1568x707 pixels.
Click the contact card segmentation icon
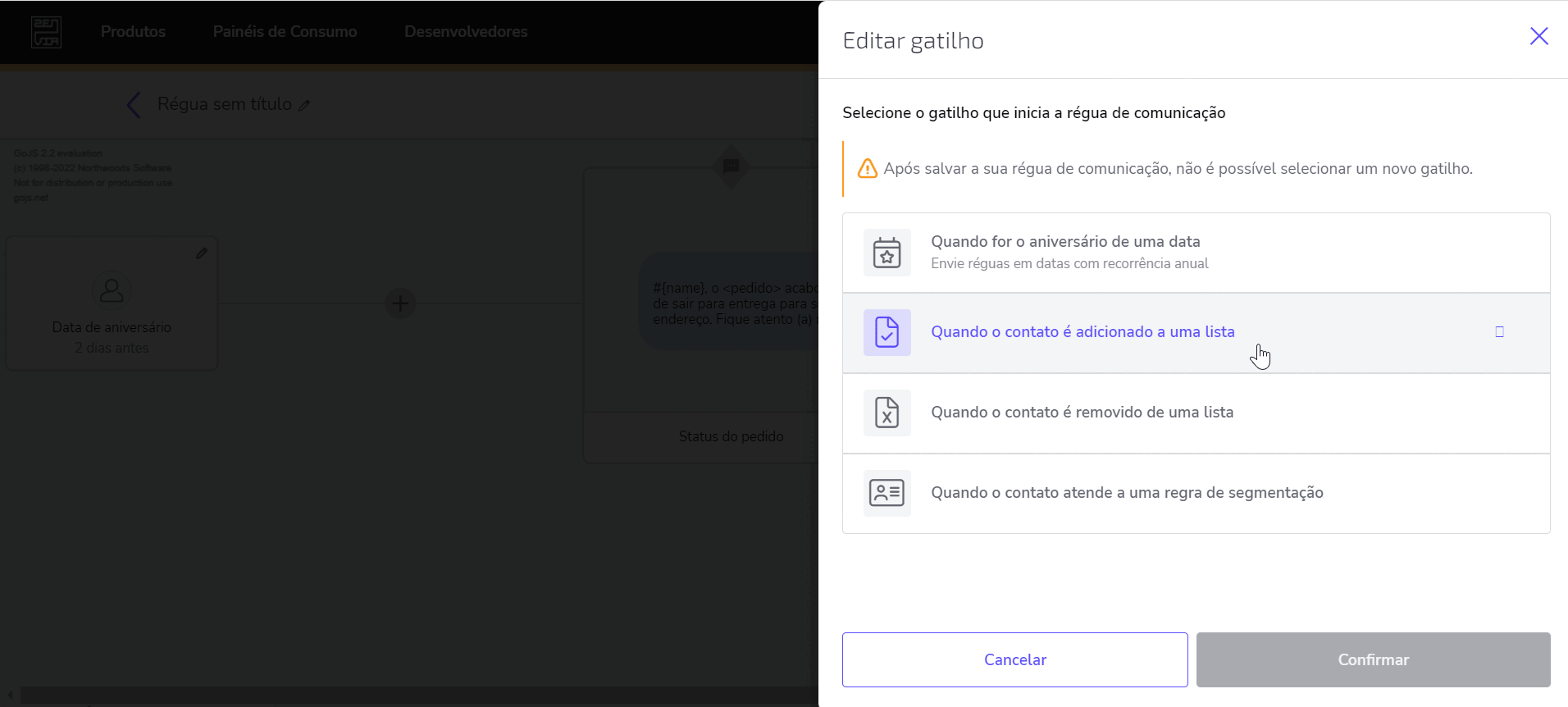(887, 493)
